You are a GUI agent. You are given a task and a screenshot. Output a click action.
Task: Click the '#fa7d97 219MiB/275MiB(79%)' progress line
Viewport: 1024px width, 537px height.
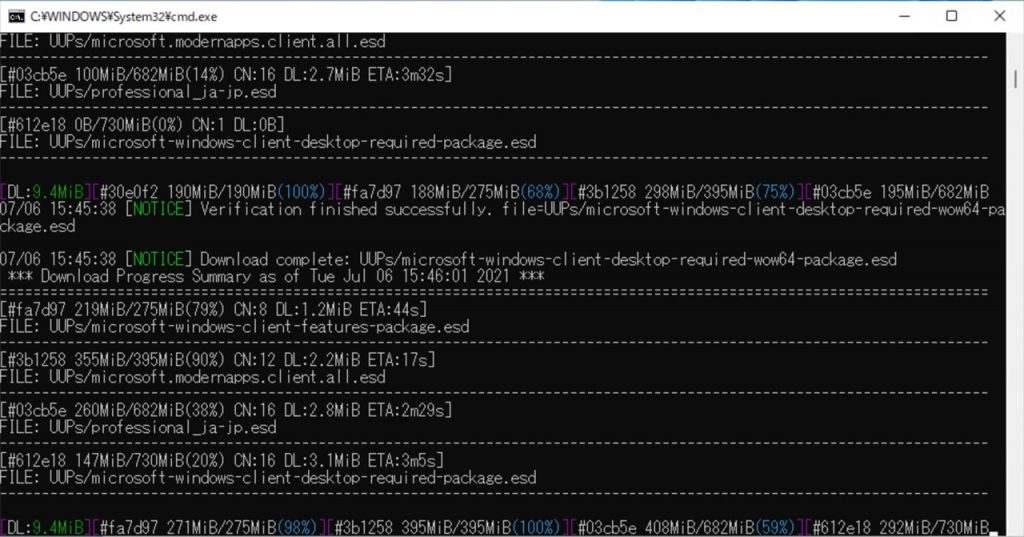tap(214, 309)
